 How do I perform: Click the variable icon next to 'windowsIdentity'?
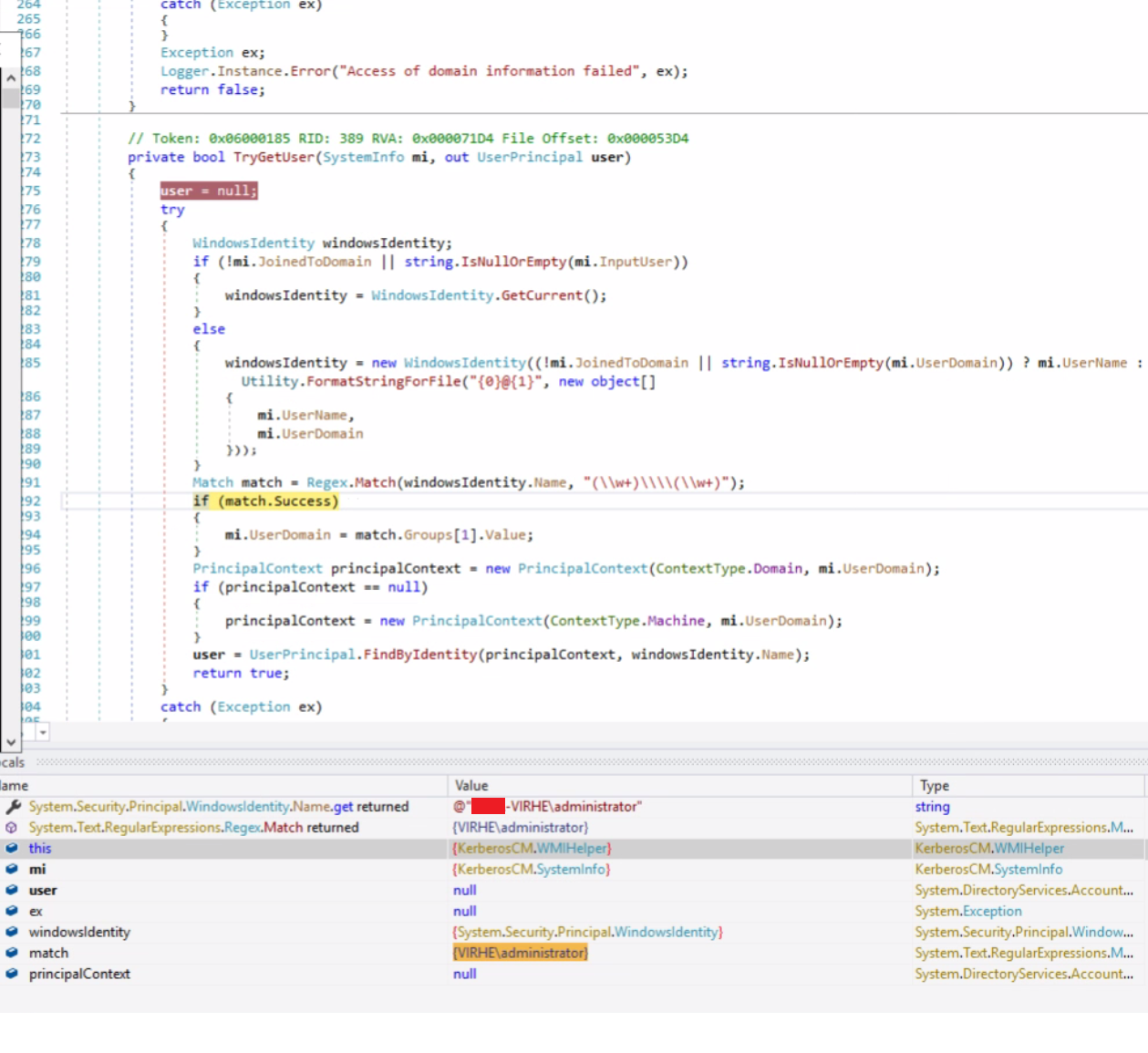[12, 932]
